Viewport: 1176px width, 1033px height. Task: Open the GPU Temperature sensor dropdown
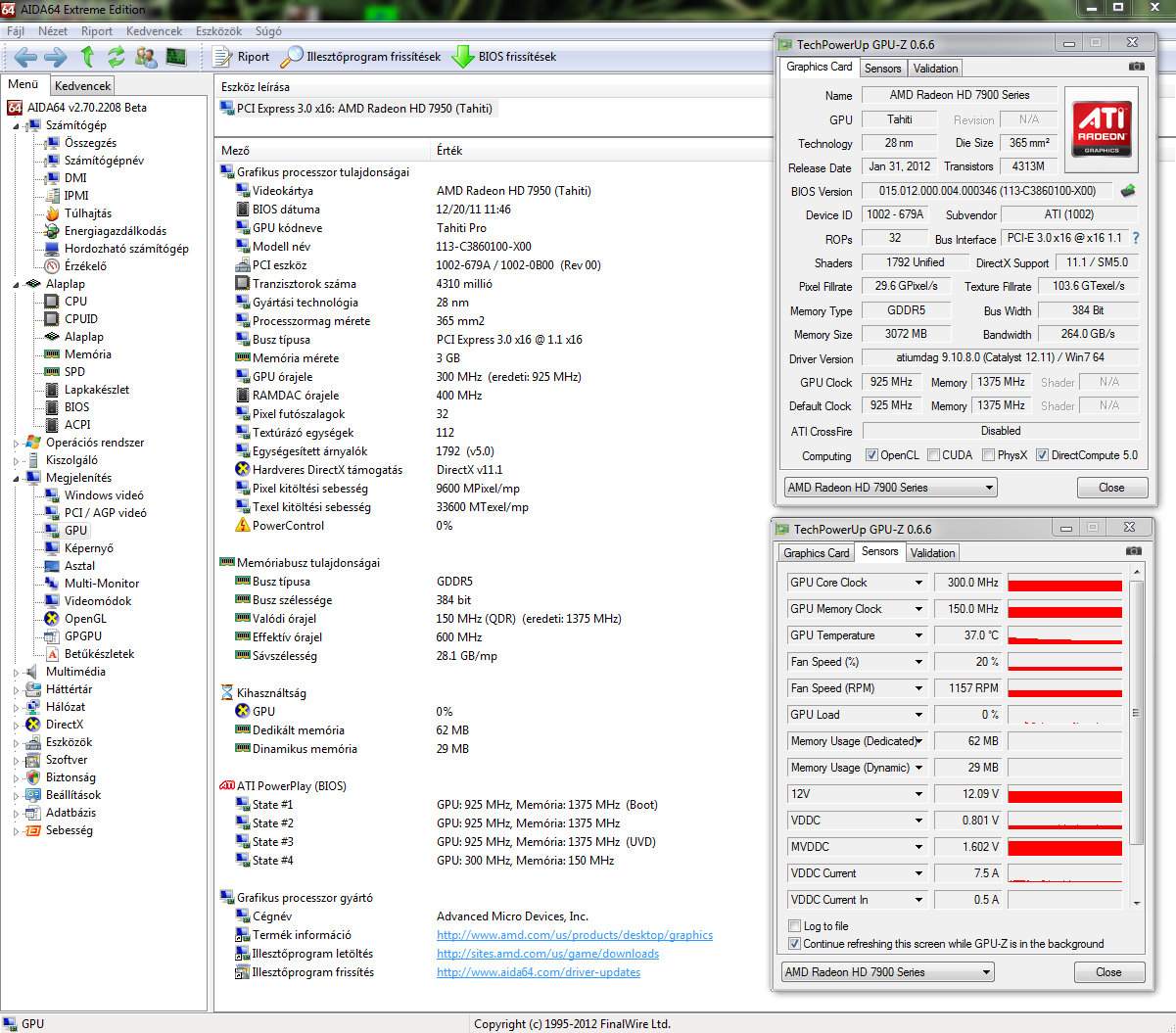point(918,635)
